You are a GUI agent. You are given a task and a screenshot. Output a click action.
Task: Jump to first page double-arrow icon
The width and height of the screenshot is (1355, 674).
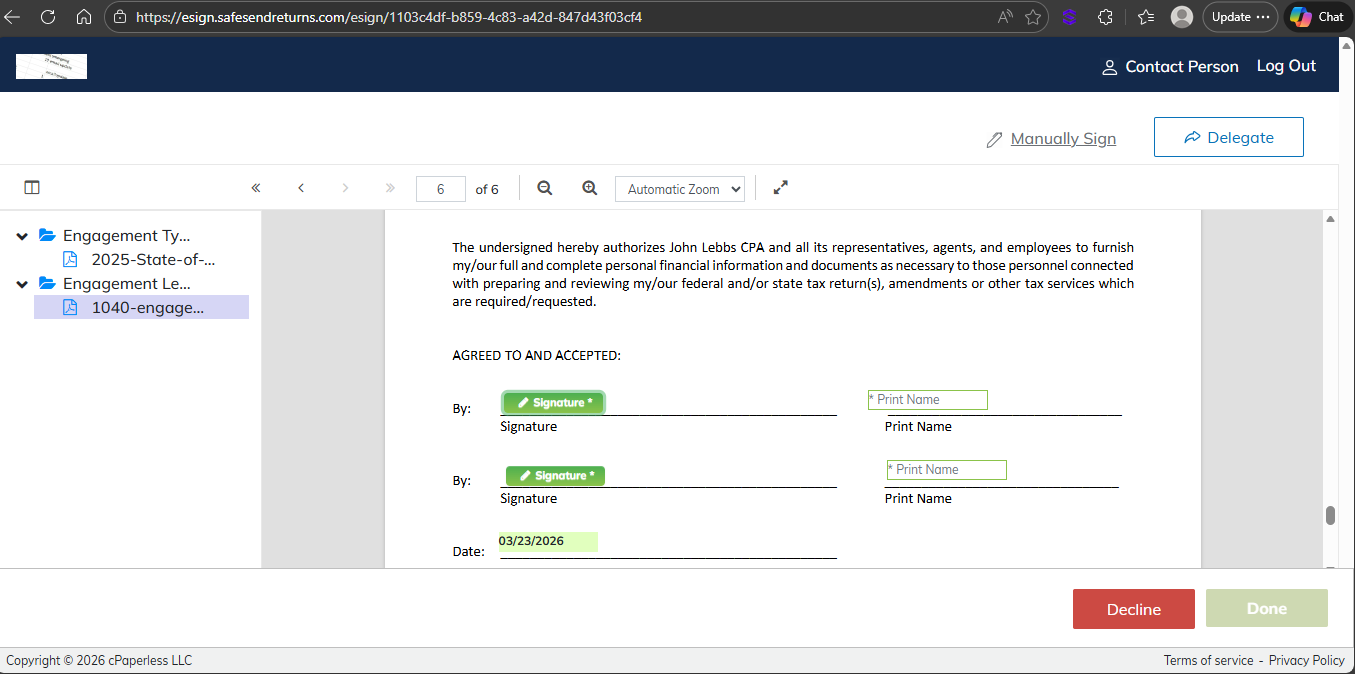[256, 188]
